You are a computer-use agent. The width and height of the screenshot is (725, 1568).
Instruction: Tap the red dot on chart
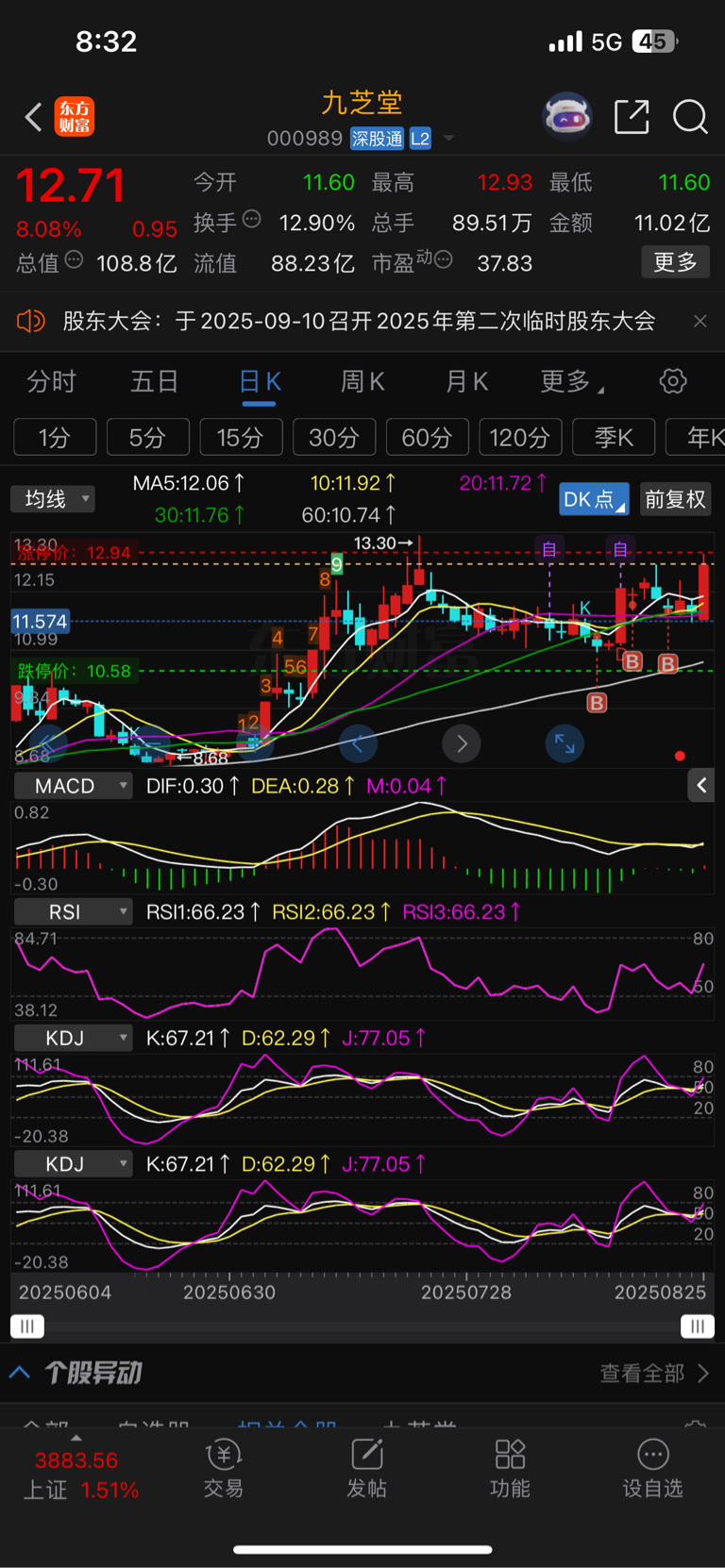click(x=680, y=756)
